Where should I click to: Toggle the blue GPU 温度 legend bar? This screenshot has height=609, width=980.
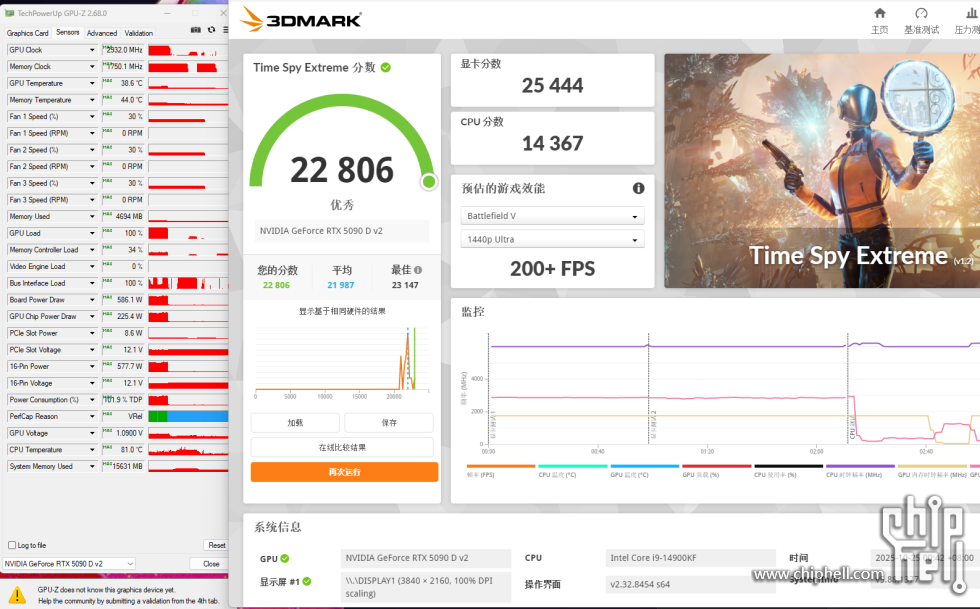click(644, 466)
